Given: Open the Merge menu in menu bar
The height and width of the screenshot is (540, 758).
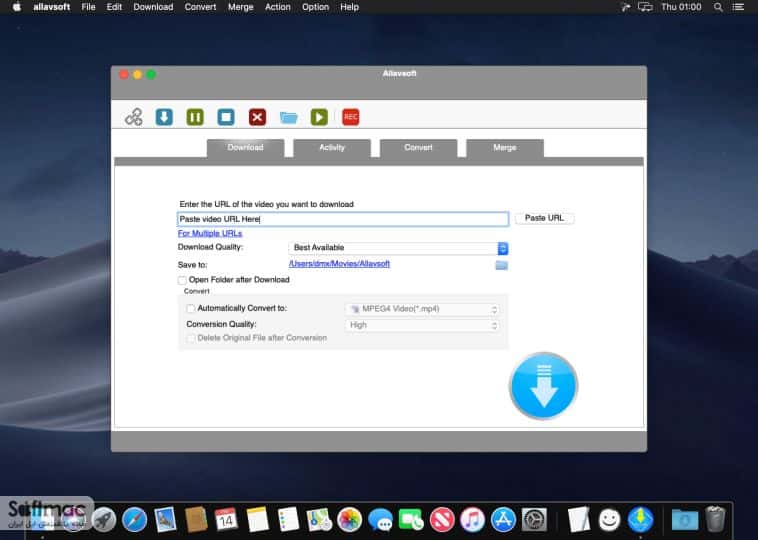Looking at the screenshot, I should (241, 7).
